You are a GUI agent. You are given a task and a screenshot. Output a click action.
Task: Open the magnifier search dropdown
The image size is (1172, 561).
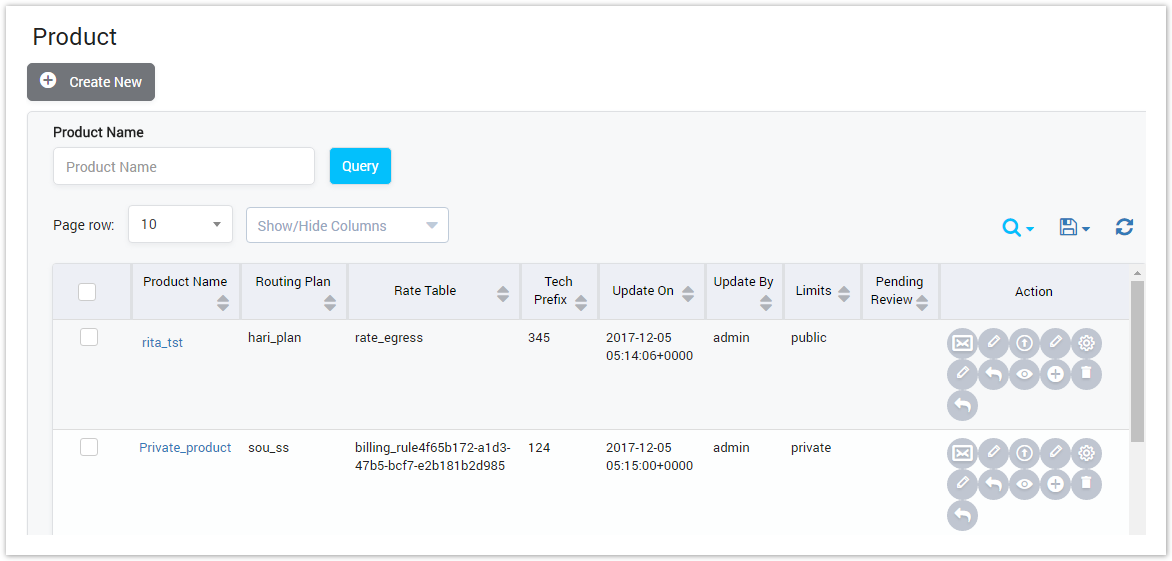coord(1017,228)
